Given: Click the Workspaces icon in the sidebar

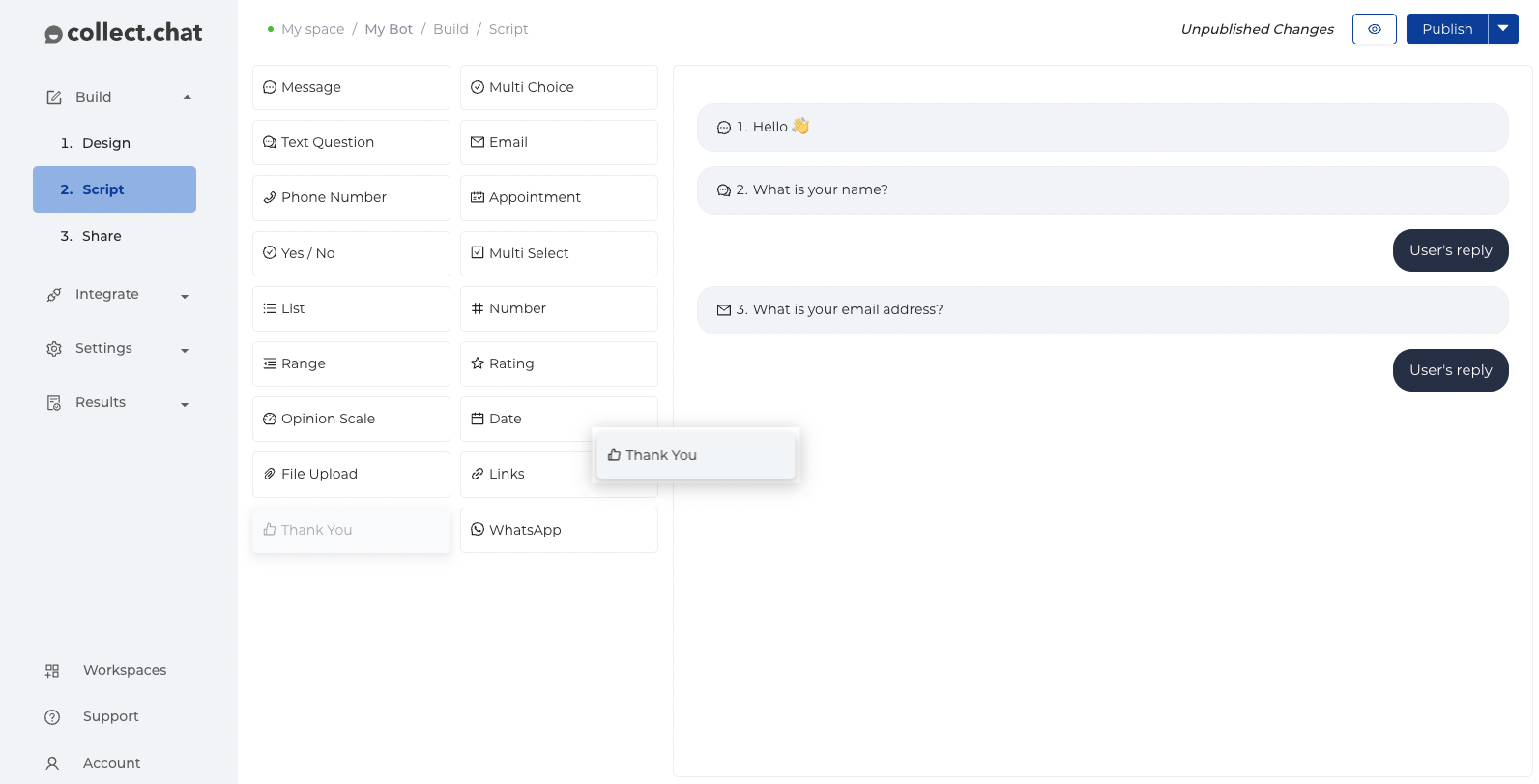Looking at the screenshot, I should [52, 670].
